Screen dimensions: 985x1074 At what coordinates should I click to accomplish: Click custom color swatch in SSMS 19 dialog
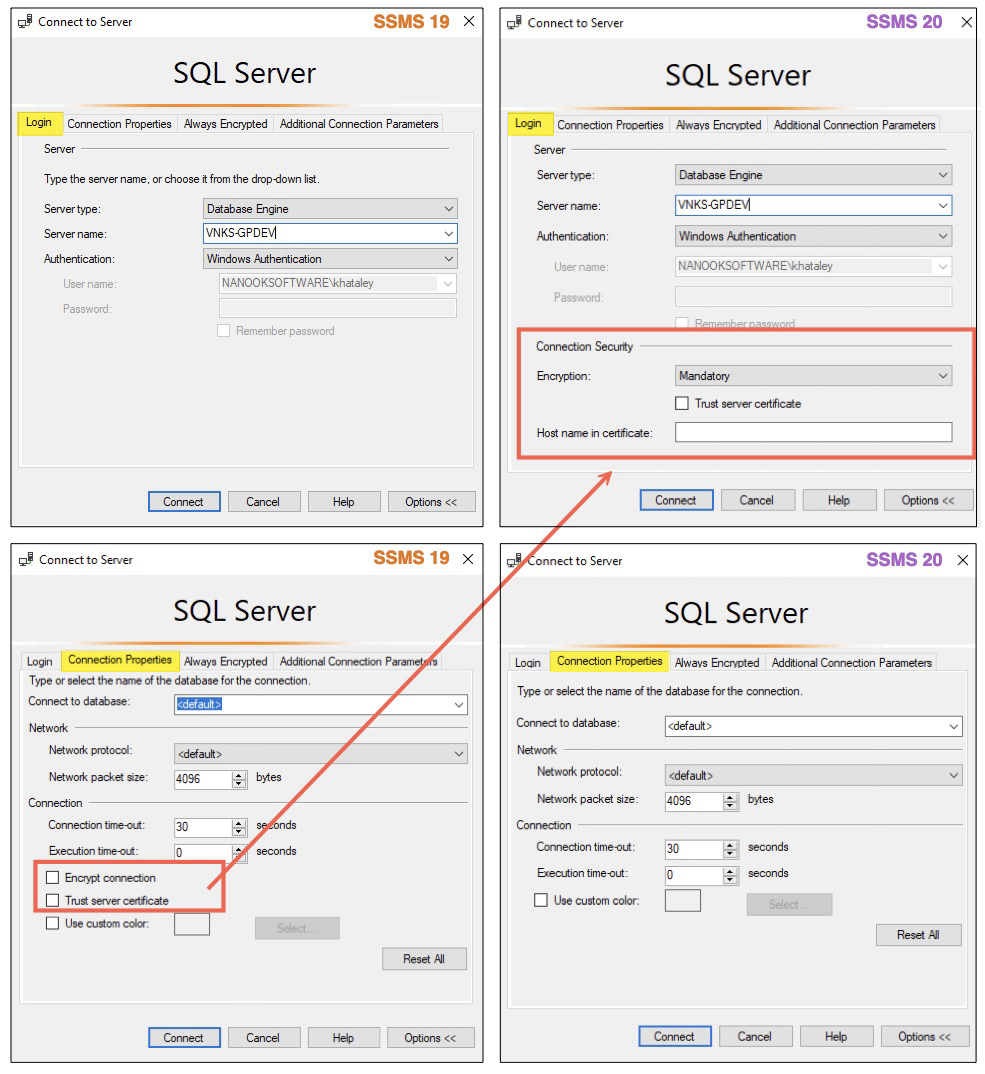(192, 924)
